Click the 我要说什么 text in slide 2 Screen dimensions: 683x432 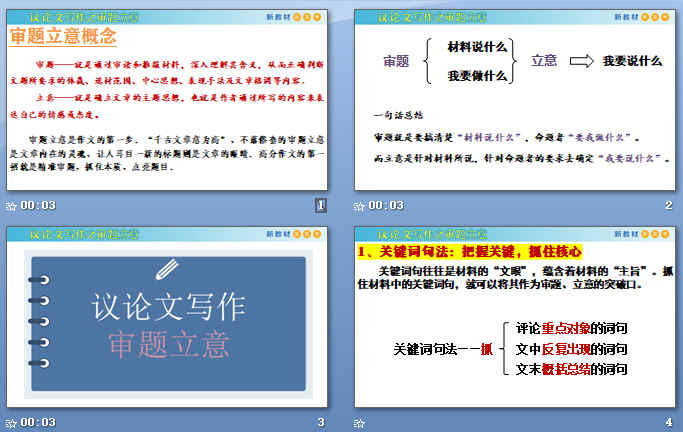click(x=632, y=61)
